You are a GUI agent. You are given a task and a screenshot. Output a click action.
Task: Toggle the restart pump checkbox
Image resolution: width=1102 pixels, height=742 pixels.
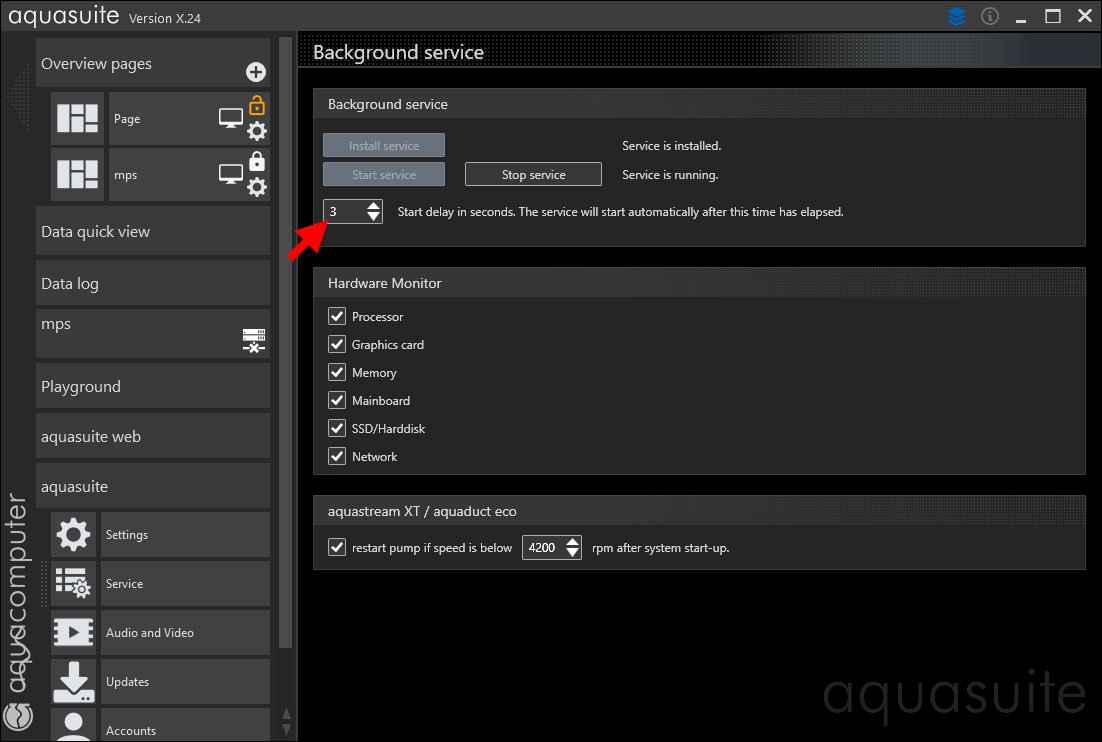click(x=337, y=548)
